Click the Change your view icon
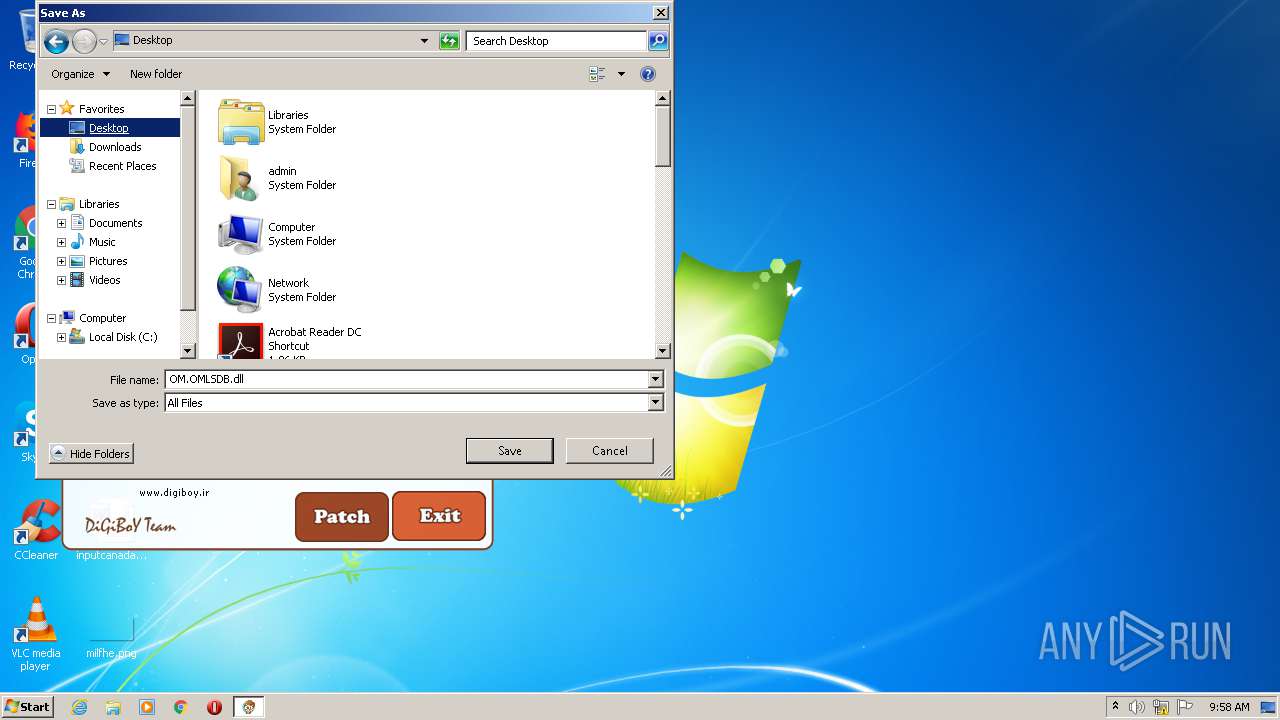1280x720 pixels. 597,74
